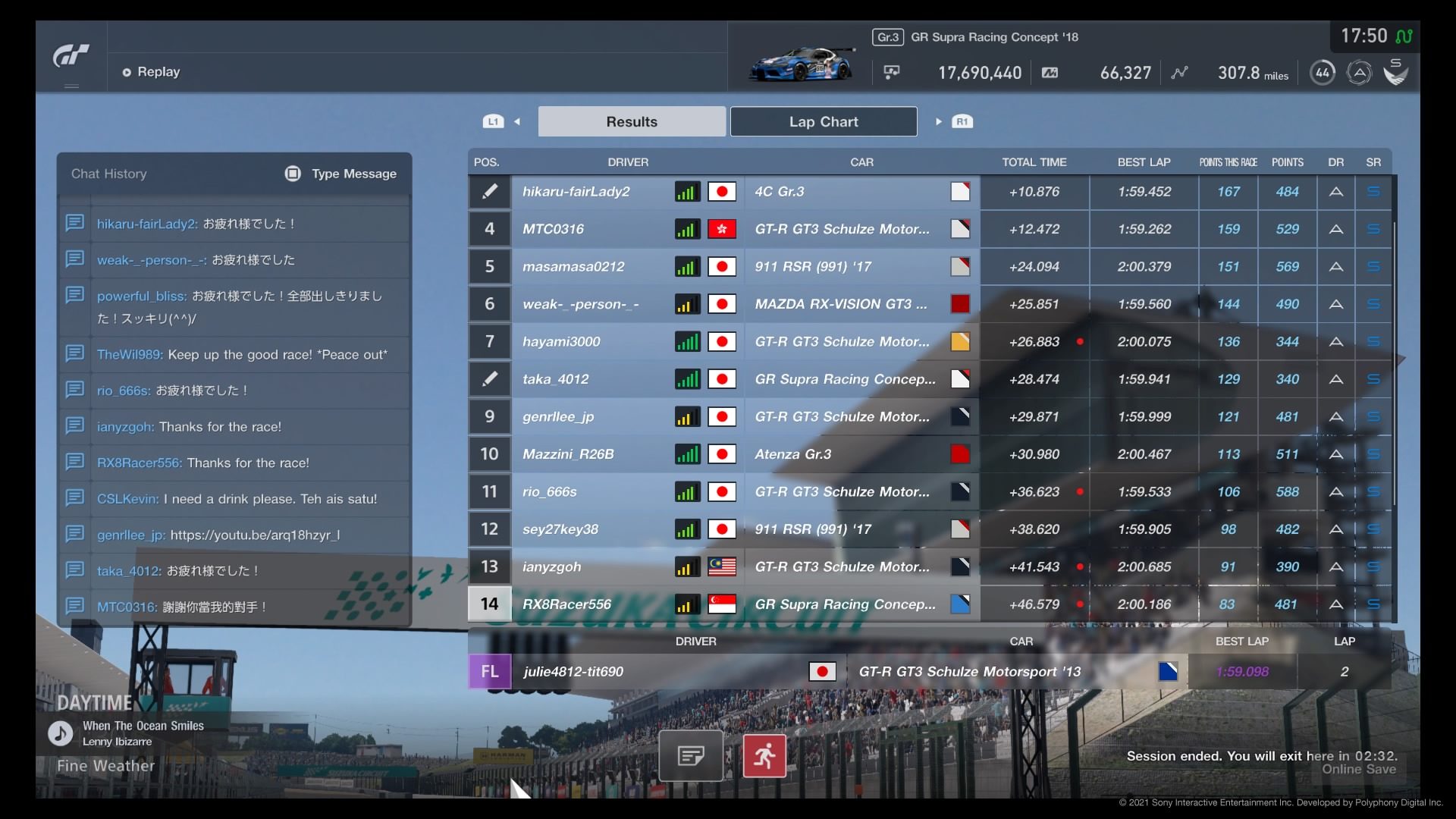1456x819 pixels.
Task: Switch to the Results tab
Action: pyautogui.click(x=632, y=121)
